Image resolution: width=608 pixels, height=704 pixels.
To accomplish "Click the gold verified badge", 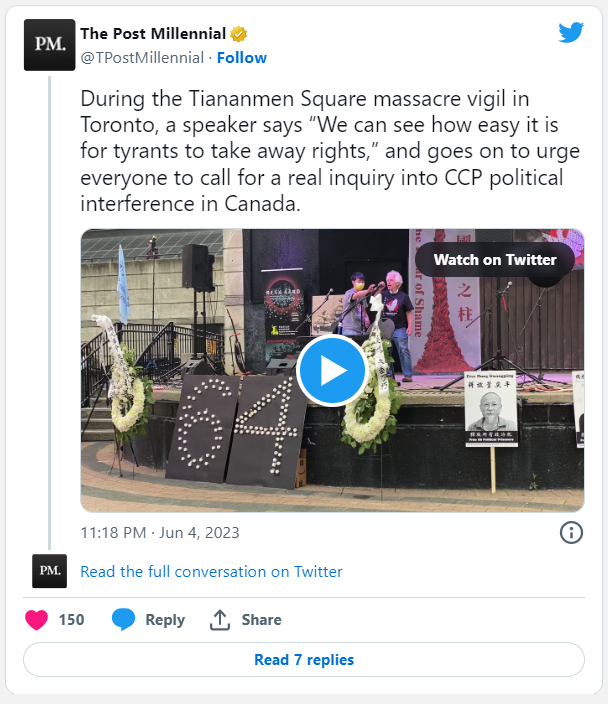I will (238, 34).
